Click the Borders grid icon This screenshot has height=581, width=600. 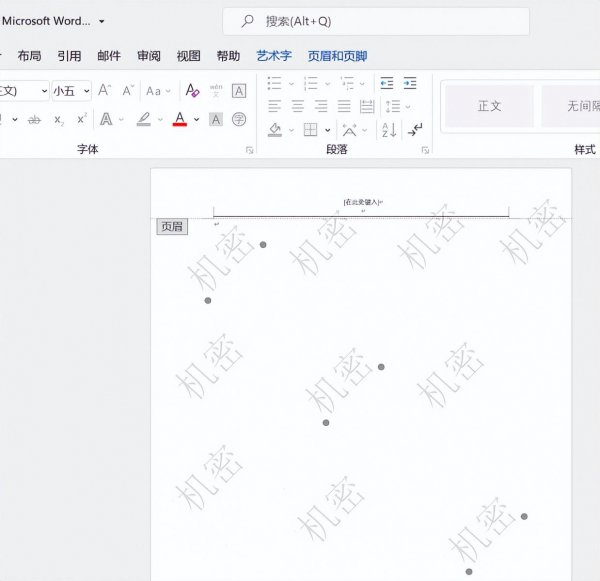[310, 130]
